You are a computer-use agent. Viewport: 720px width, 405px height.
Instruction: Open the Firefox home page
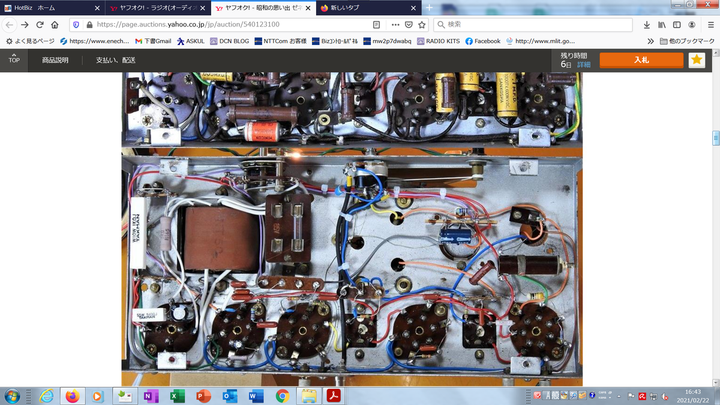(56, 24)
